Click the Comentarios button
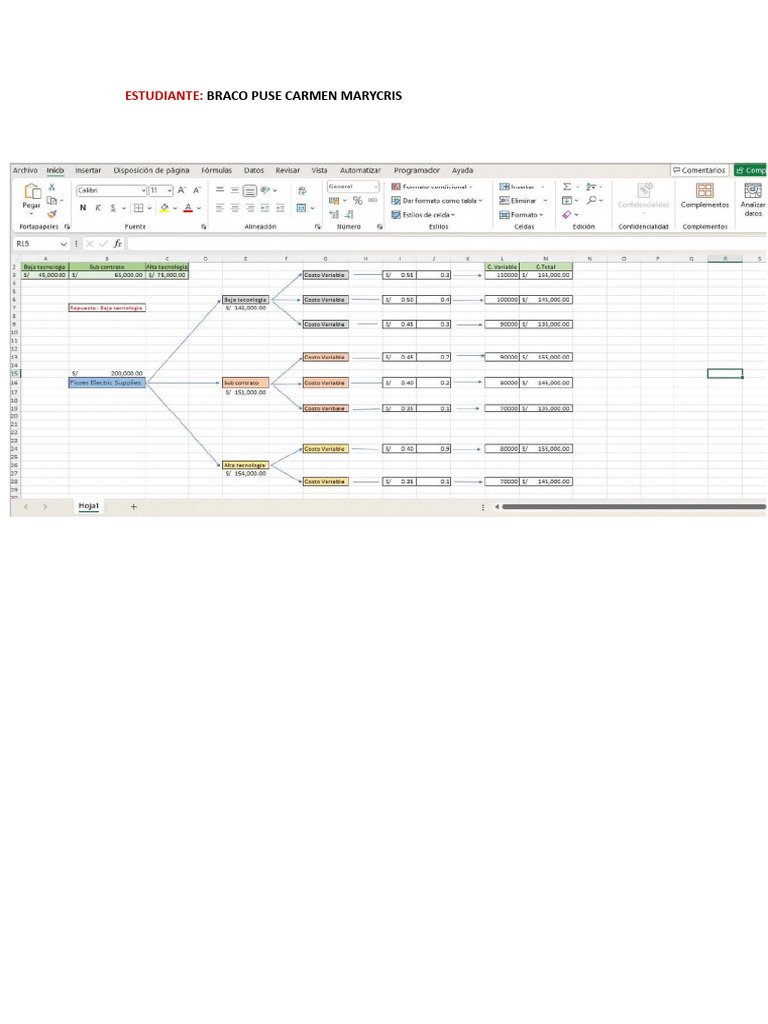This screenshot has height=1024, width=768. pos(699,170)
